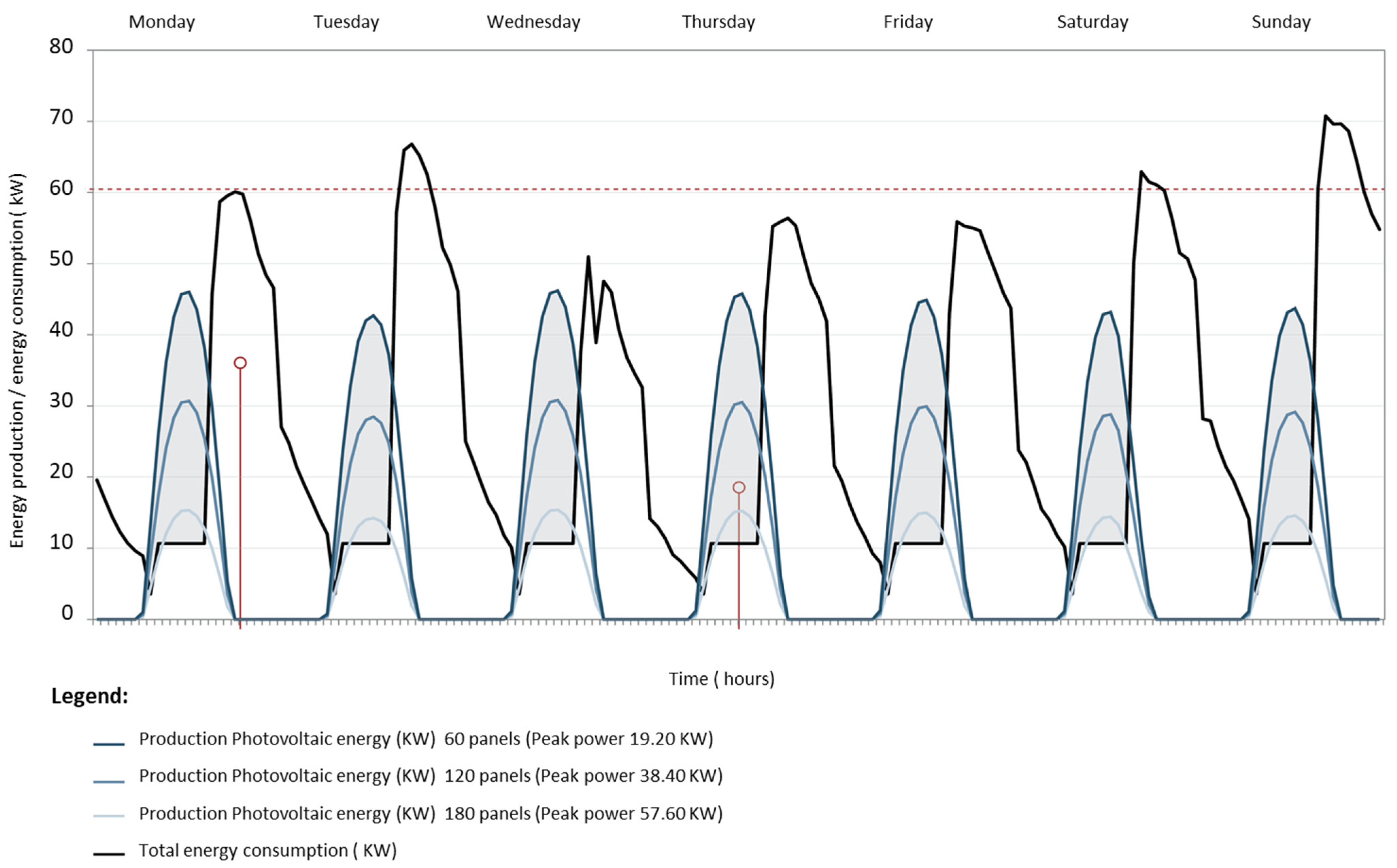Click the Legend heading
This screenshot has height=868, width=1397.
[x=89, y=696]
